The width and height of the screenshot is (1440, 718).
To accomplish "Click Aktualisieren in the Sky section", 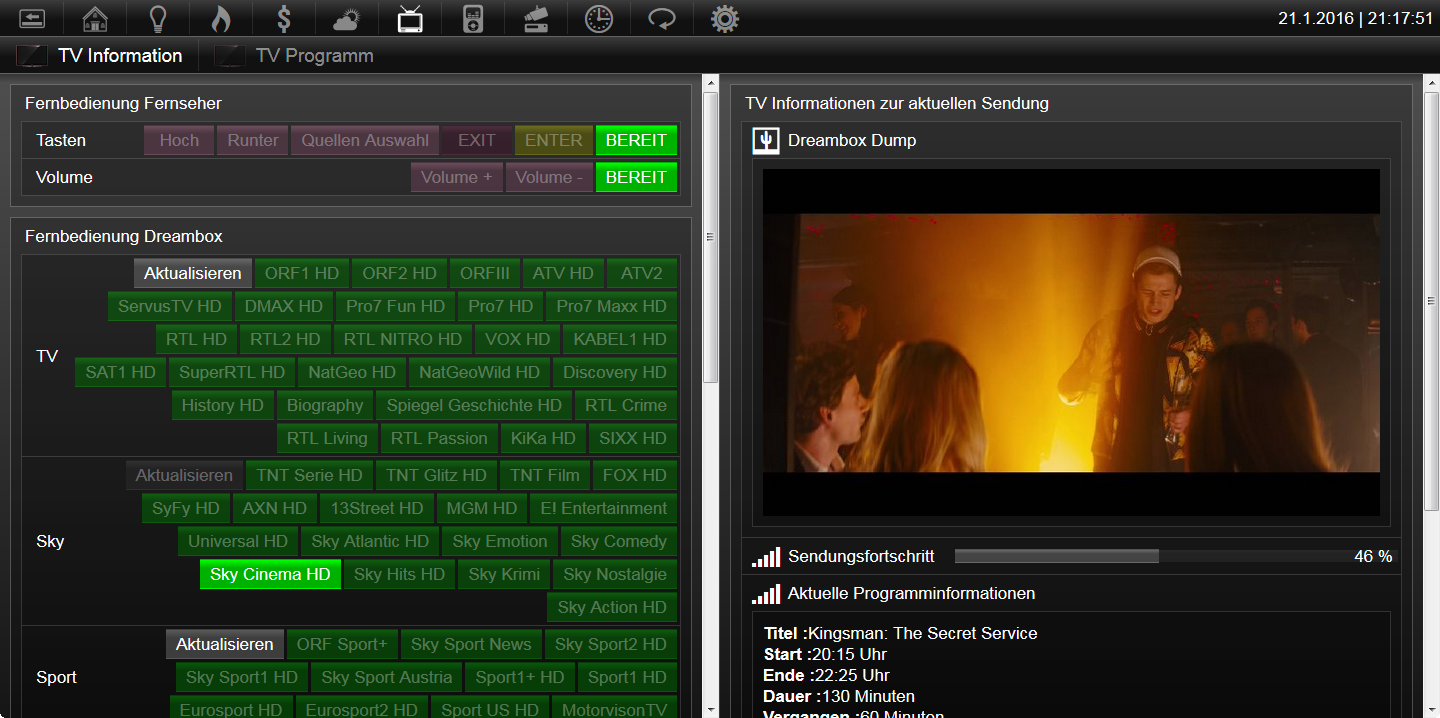I will point(185,475).
